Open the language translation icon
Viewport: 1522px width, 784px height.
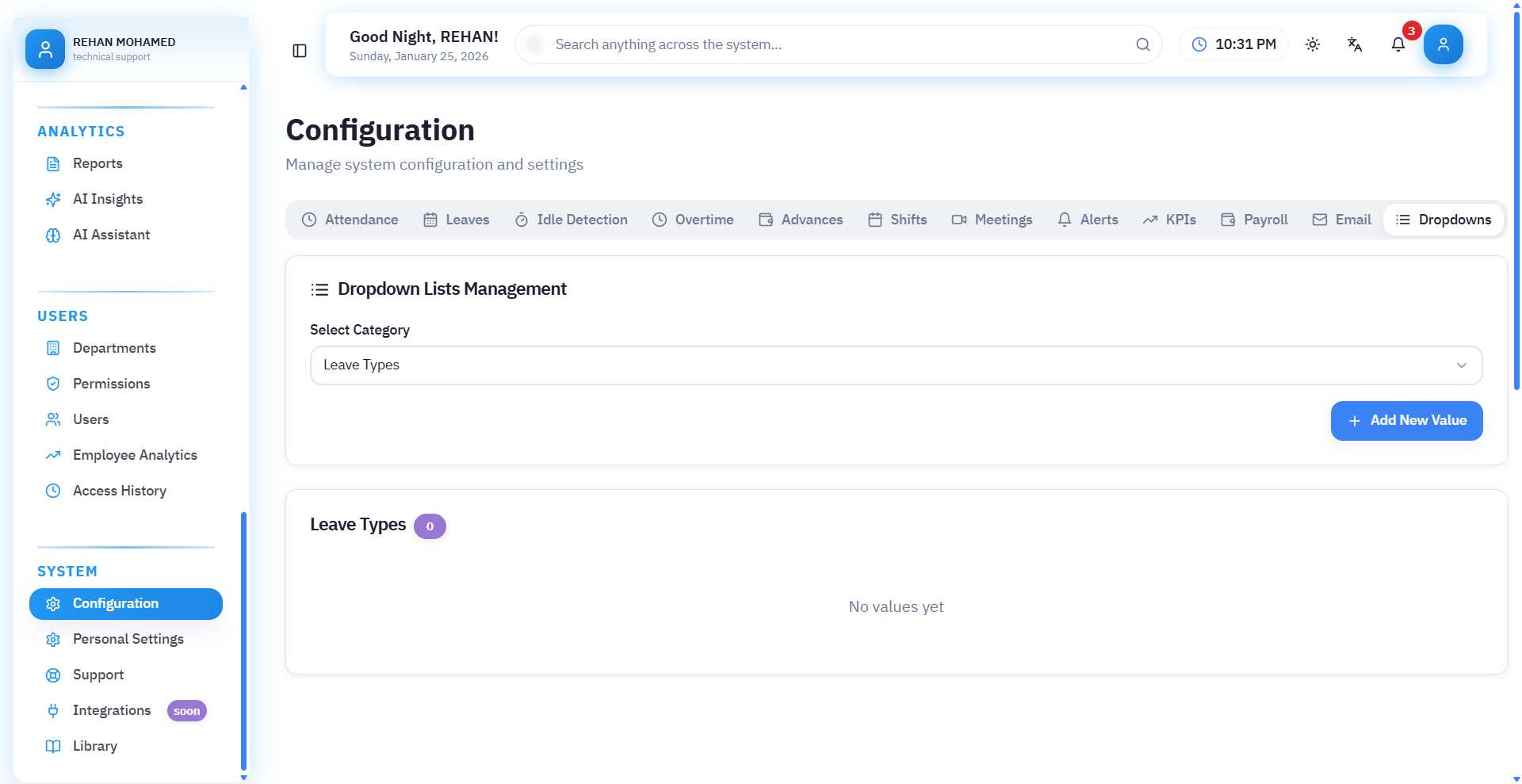point(1355,44)
